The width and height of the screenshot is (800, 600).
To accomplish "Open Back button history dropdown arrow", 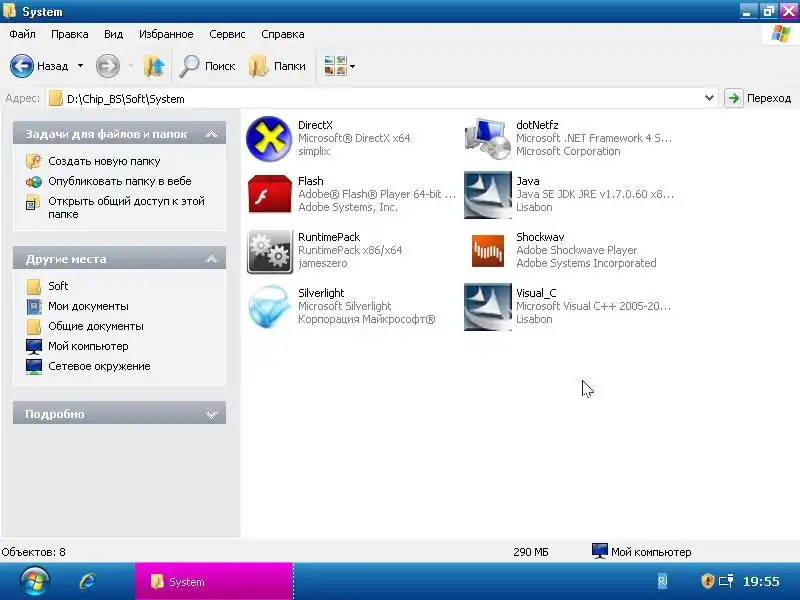I will click(x=80, y=66).
